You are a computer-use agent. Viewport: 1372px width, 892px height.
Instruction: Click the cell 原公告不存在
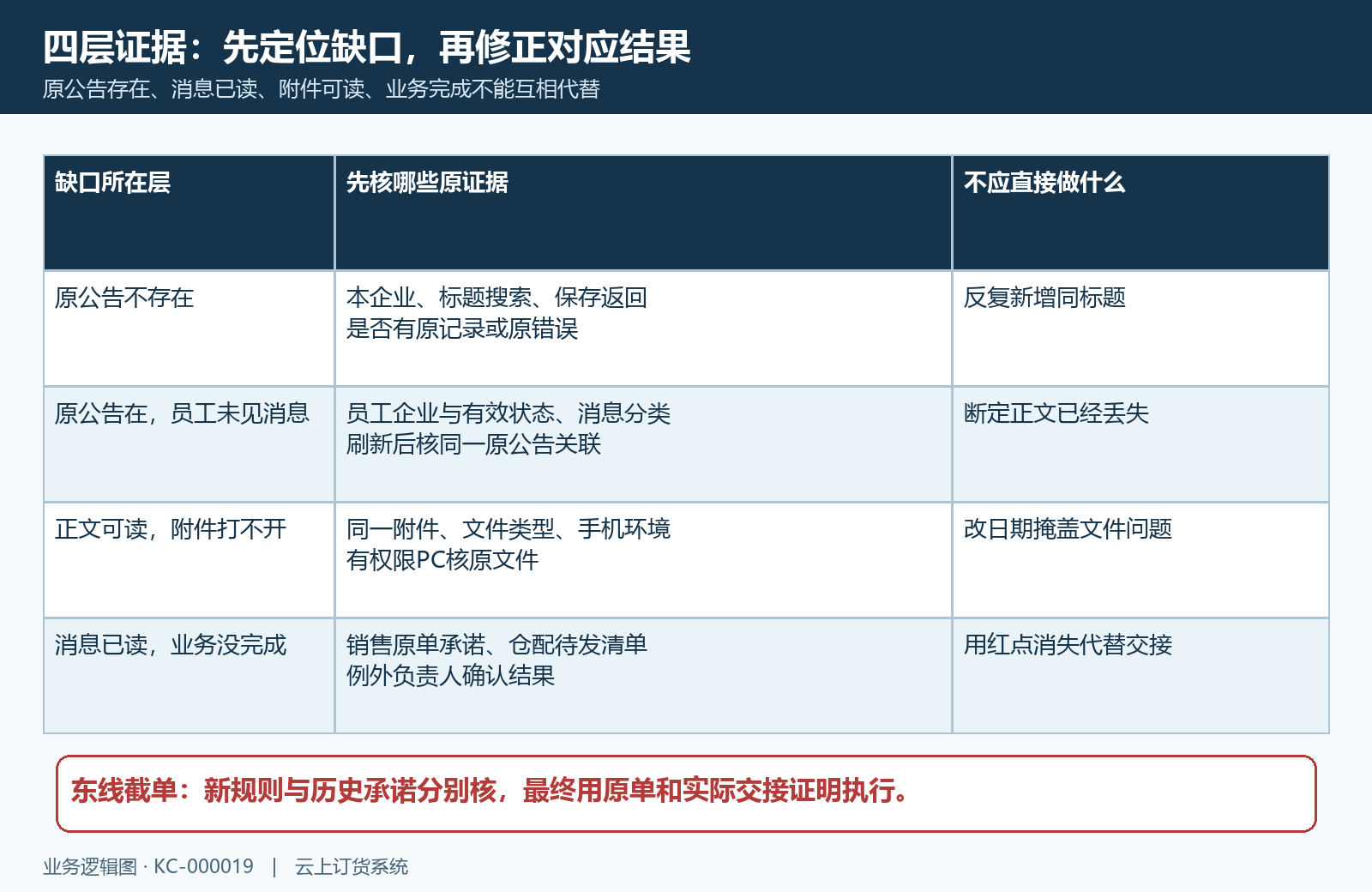pos(190,328)
